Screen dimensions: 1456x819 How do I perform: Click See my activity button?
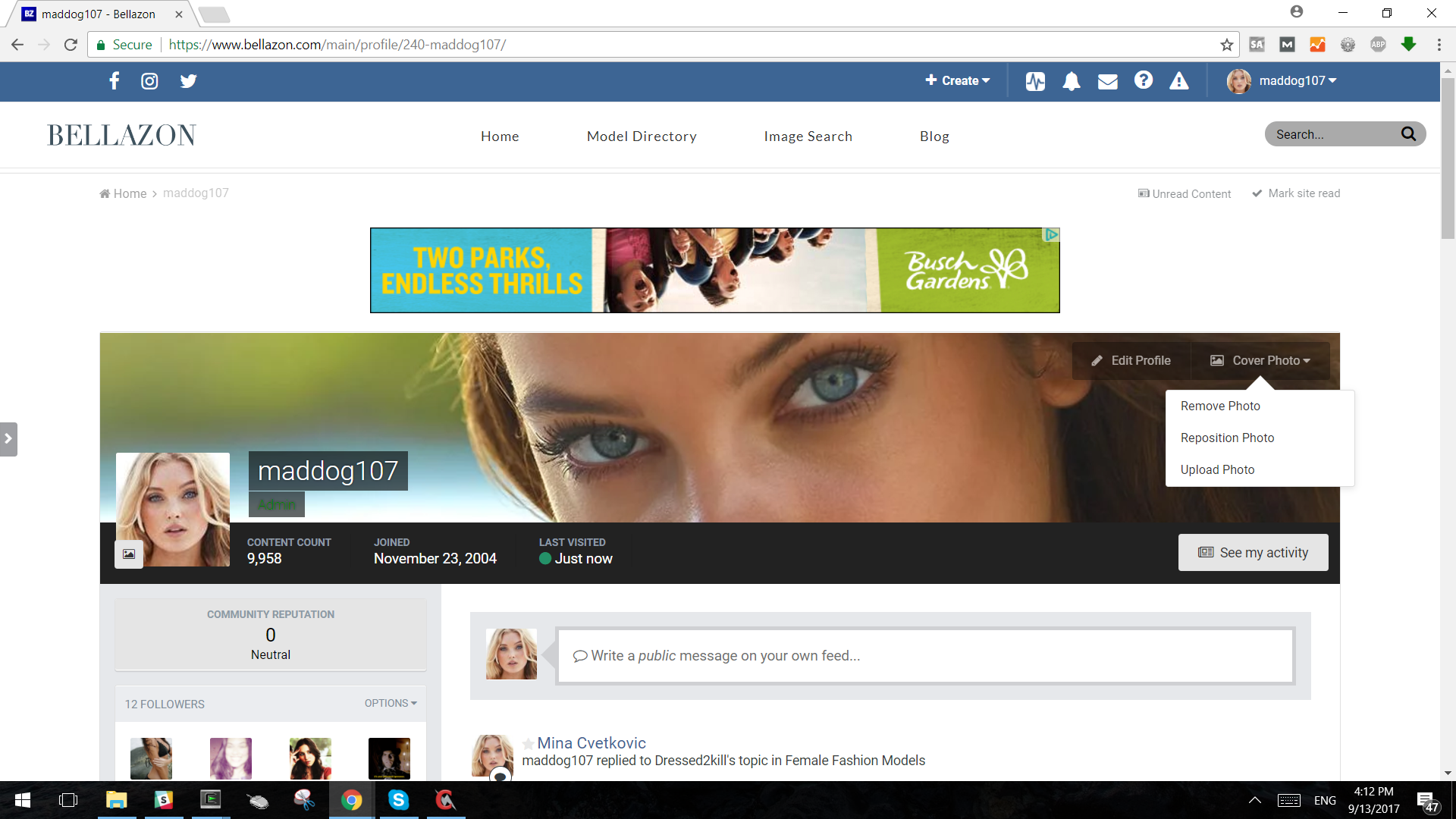click(x=1253, y=553)
